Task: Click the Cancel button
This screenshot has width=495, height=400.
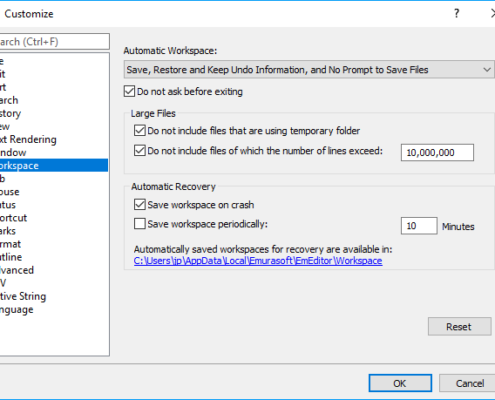Action: click(468, 383)
